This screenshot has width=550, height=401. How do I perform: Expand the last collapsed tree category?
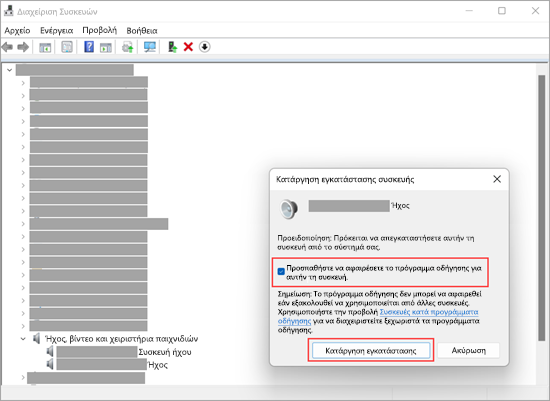click(x=23, y=377)
